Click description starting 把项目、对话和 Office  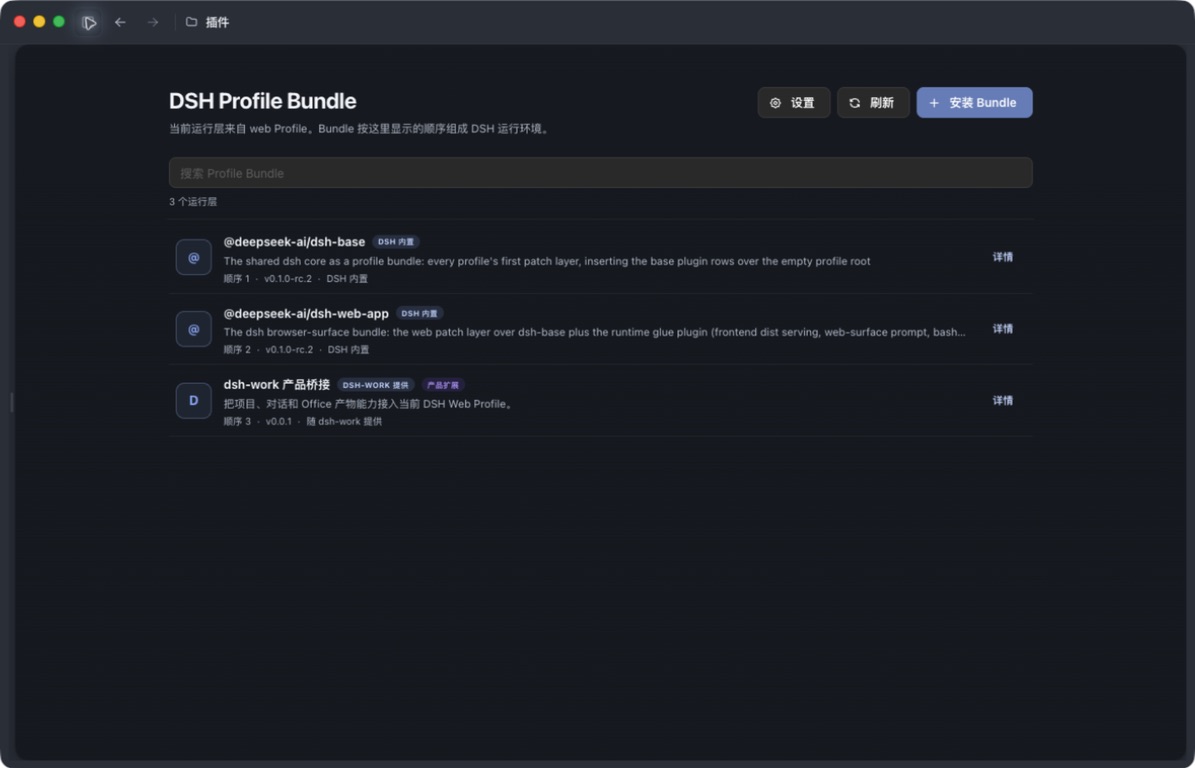click(x=370, y=404)
